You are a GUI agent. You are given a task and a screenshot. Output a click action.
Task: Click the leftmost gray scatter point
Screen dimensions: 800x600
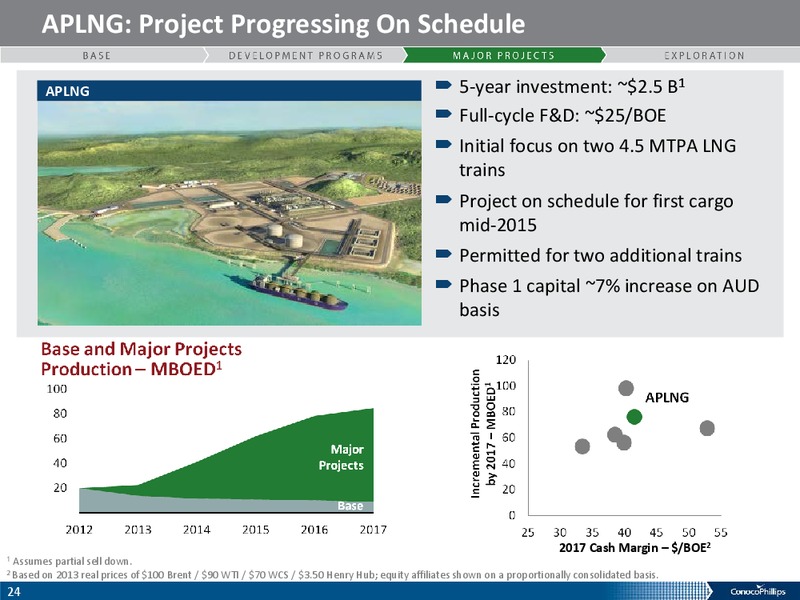point(582,446)
